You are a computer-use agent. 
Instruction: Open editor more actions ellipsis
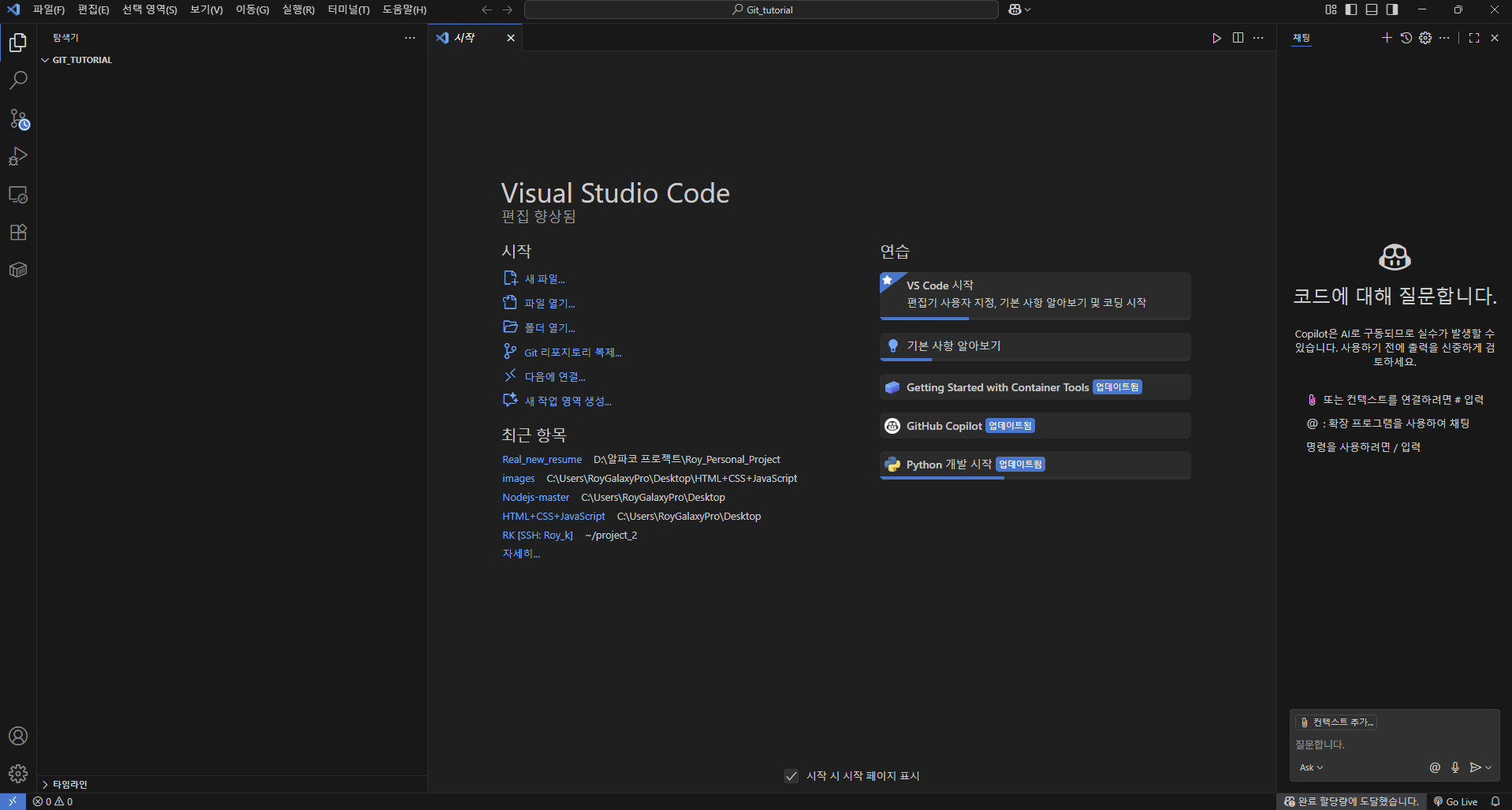click(x=1258, y=38)
